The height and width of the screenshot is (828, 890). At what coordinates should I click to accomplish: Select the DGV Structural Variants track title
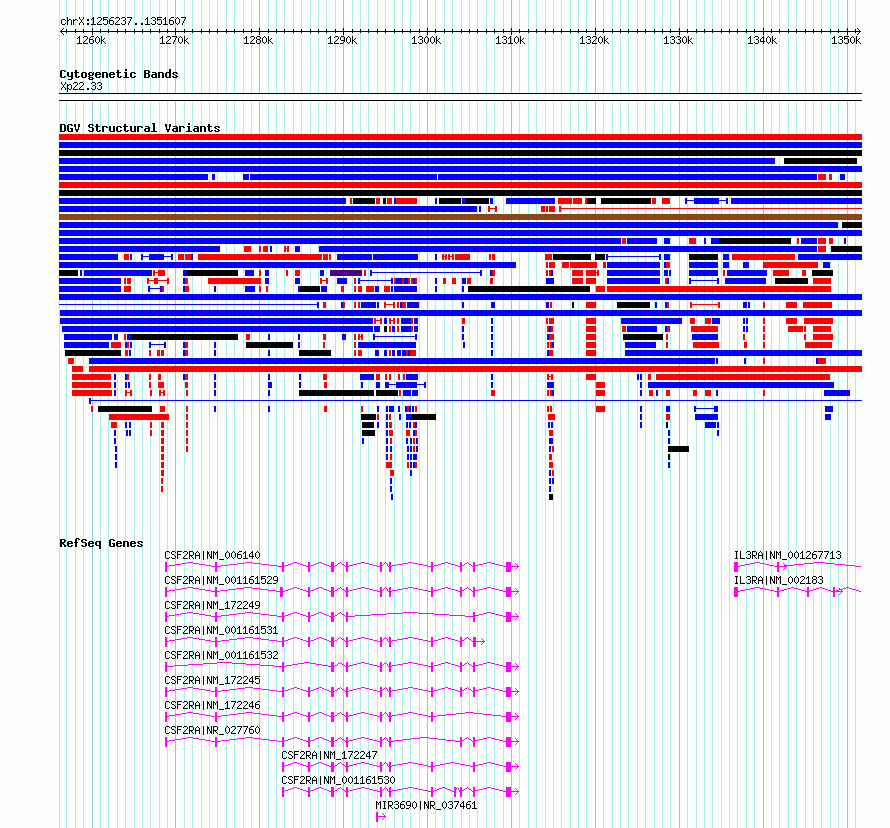[140, 128]
